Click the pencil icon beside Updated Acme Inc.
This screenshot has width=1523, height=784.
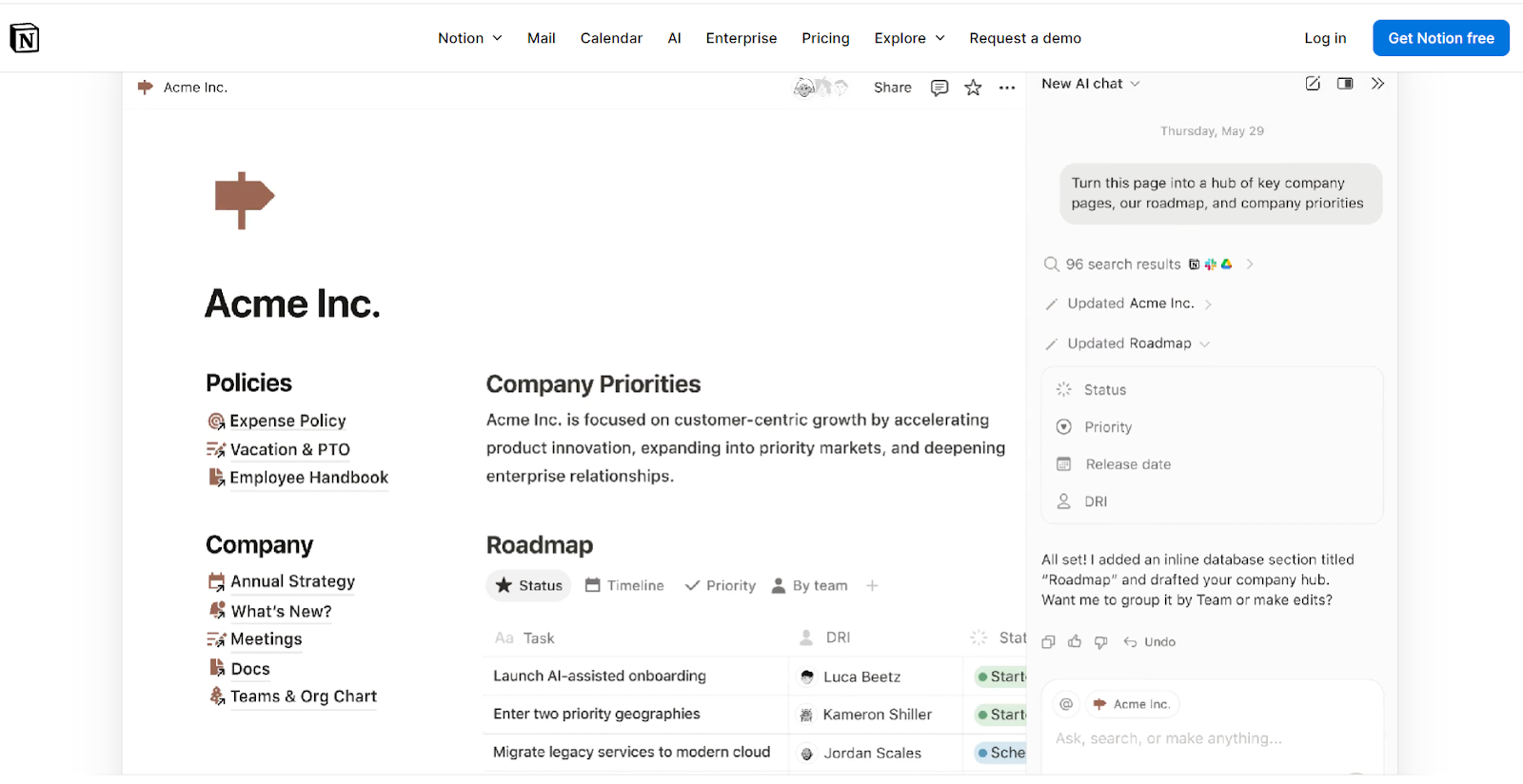coord(1051,304)
